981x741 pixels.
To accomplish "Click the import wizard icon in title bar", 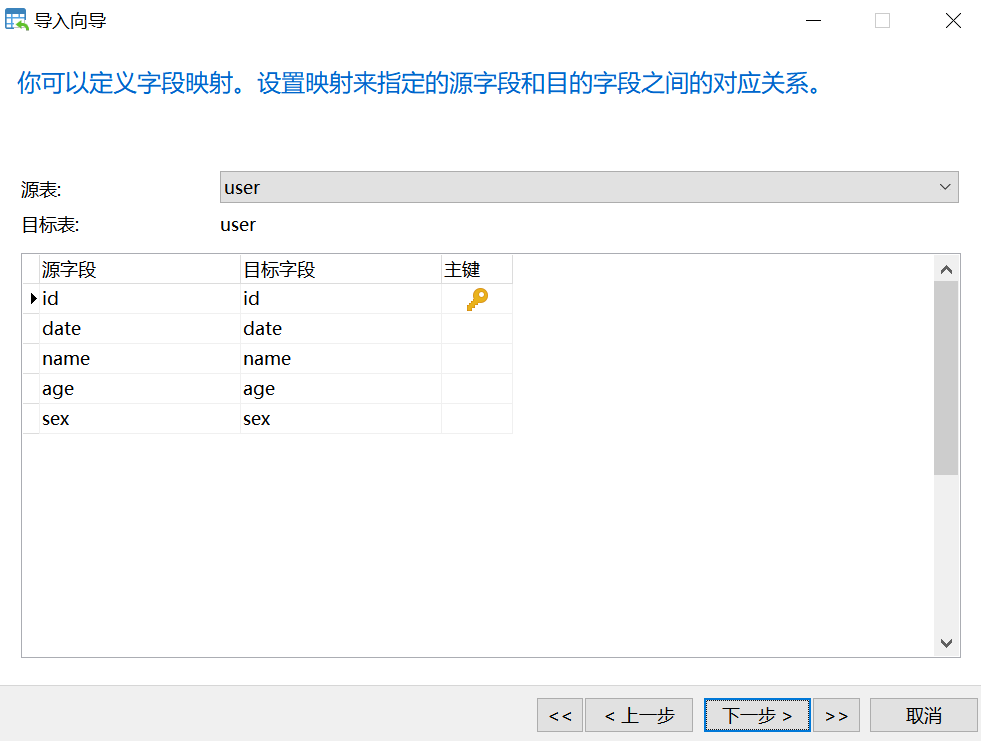I will 14,19.
